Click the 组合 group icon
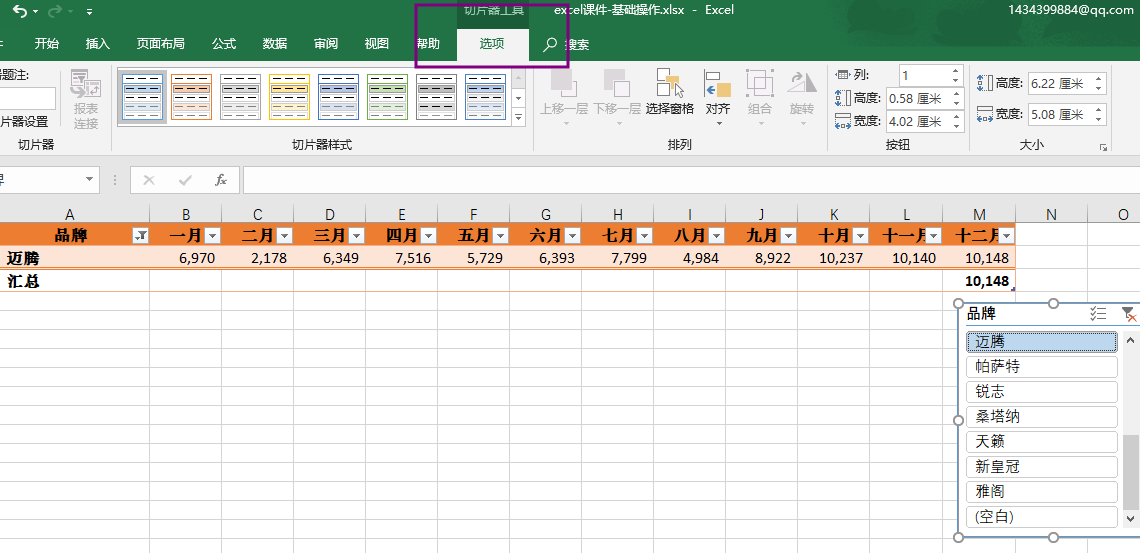Viewport: 1140px width, 553px height. 760,83
